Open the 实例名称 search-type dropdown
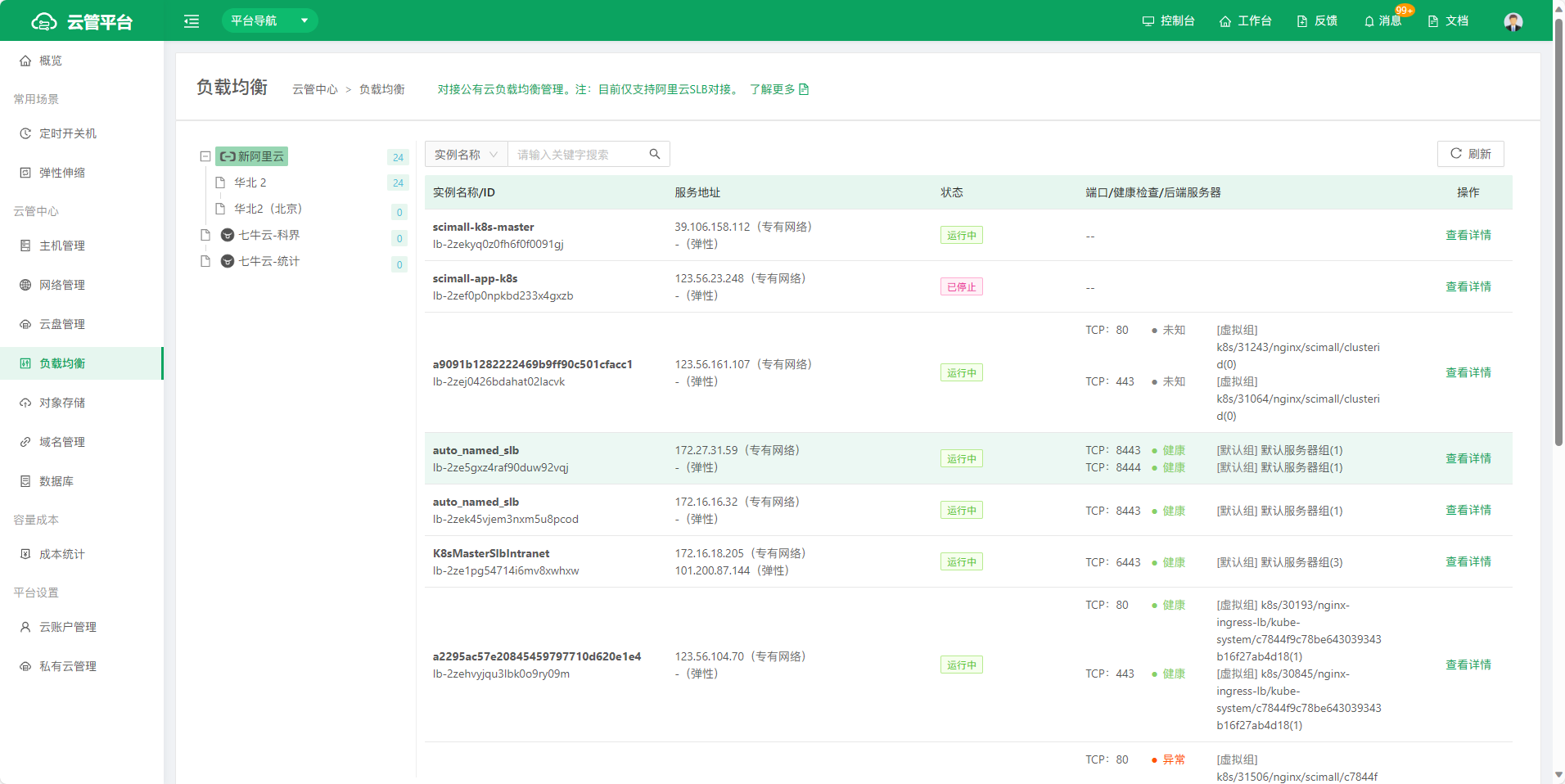Viewport: 1565px width, 784px height. click(x=467, y=155)
